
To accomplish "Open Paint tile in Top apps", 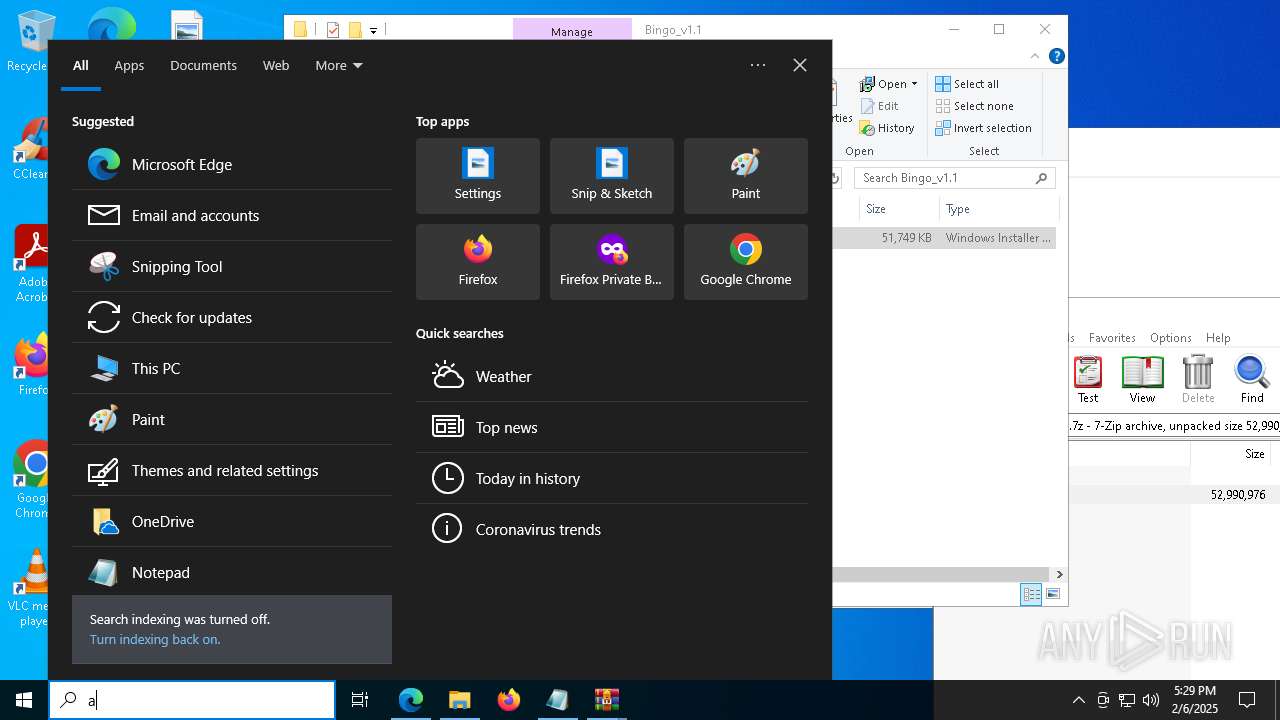I will 746,176.
